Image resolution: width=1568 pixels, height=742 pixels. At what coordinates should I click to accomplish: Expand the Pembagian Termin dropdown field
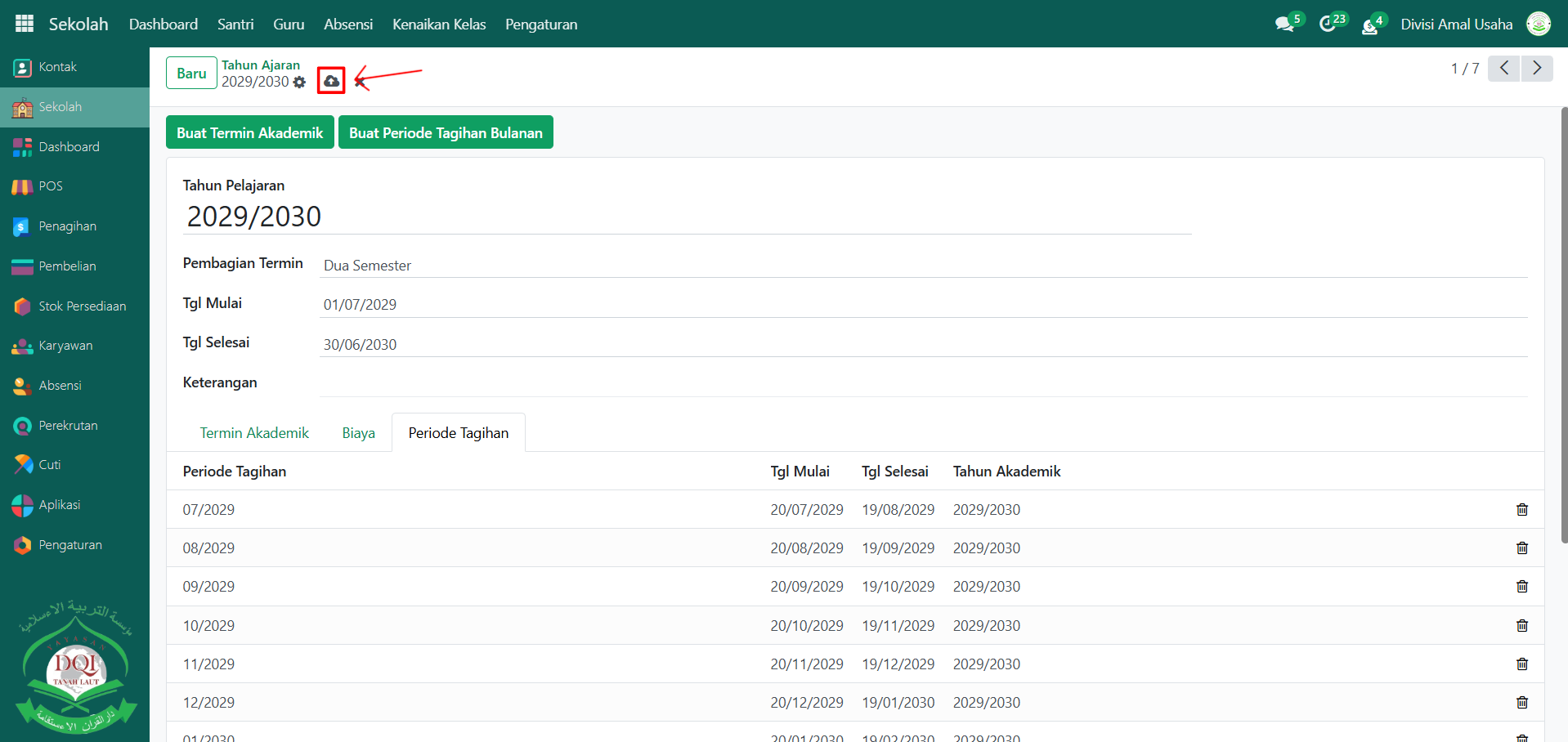coord(922,266)
